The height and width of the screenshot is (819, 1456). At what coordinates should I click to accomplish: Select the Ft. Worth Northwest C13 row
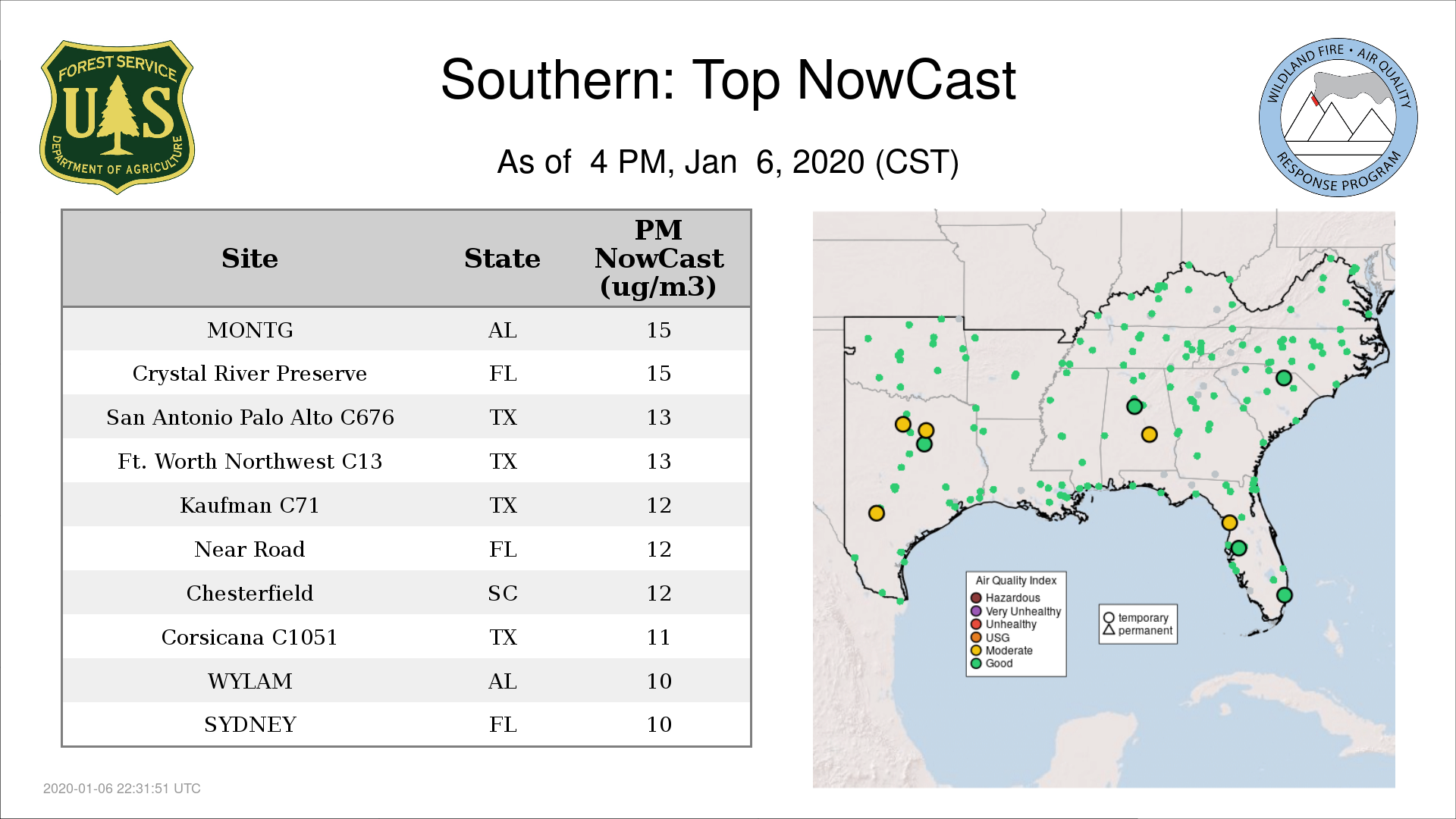click(x=406, y=461)
